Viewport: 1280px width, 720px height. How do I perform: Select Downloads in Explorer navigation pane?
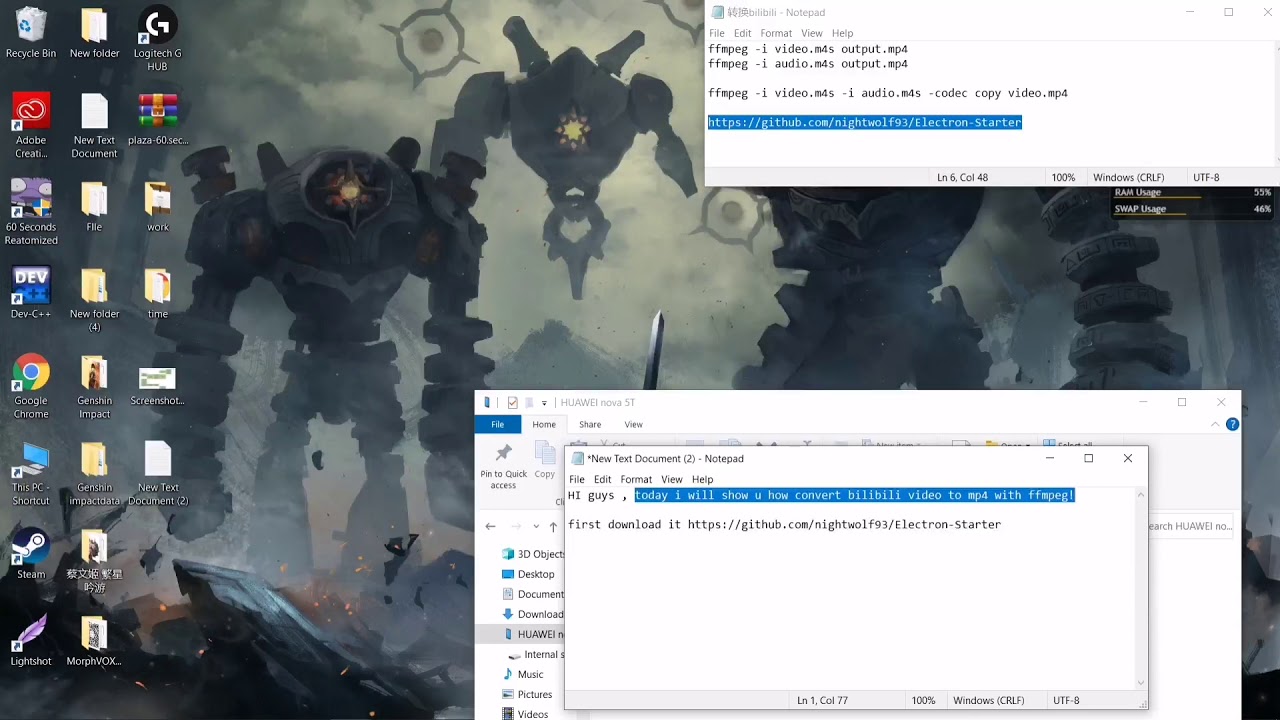(532, 614)
